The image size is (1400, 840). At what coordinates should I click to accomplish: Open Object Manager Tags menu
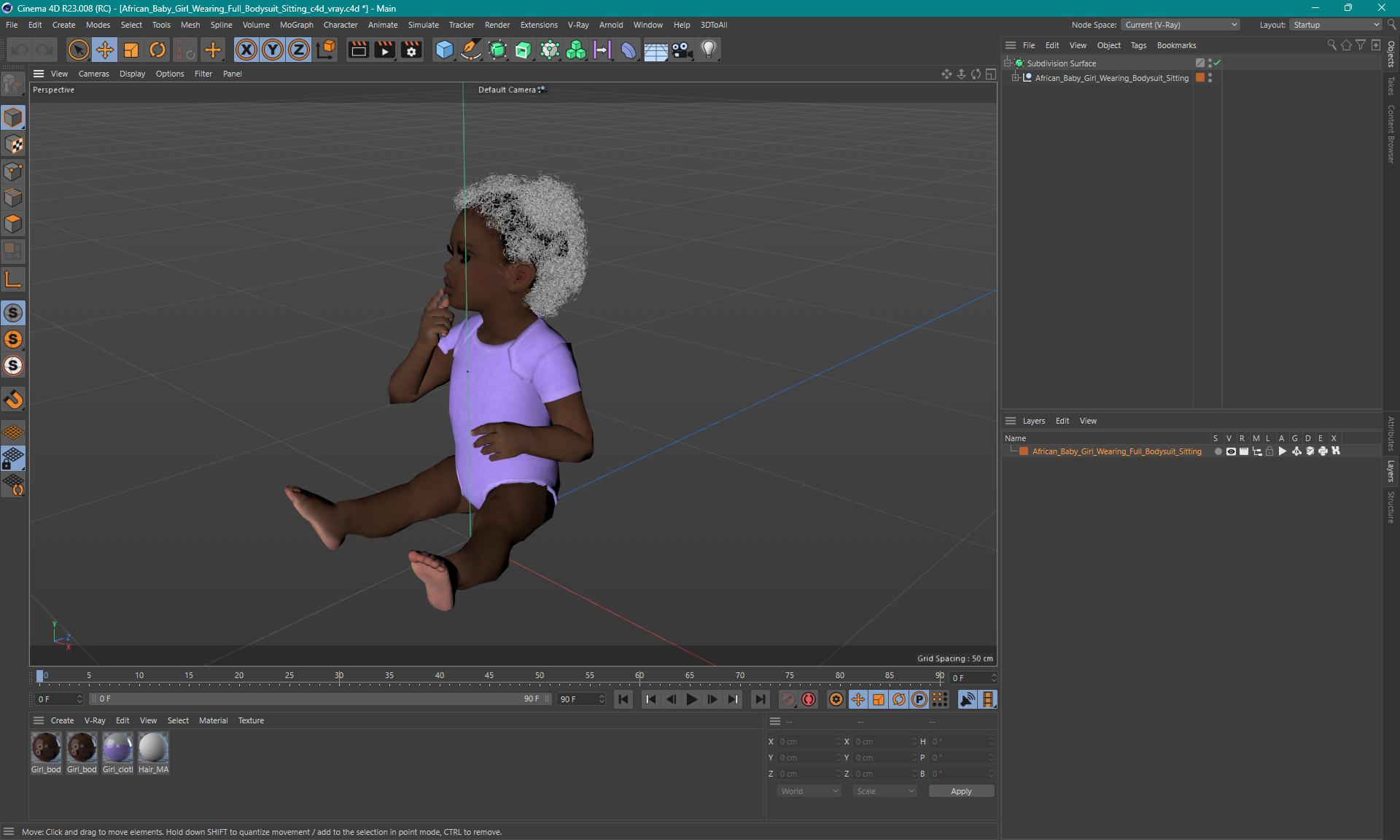tap(1138, 45)
